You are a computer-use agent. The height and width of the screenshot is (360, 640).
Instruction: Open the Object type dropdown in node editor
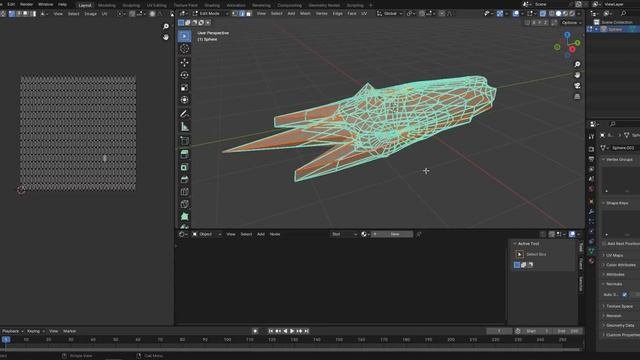[x=207, y=234]
